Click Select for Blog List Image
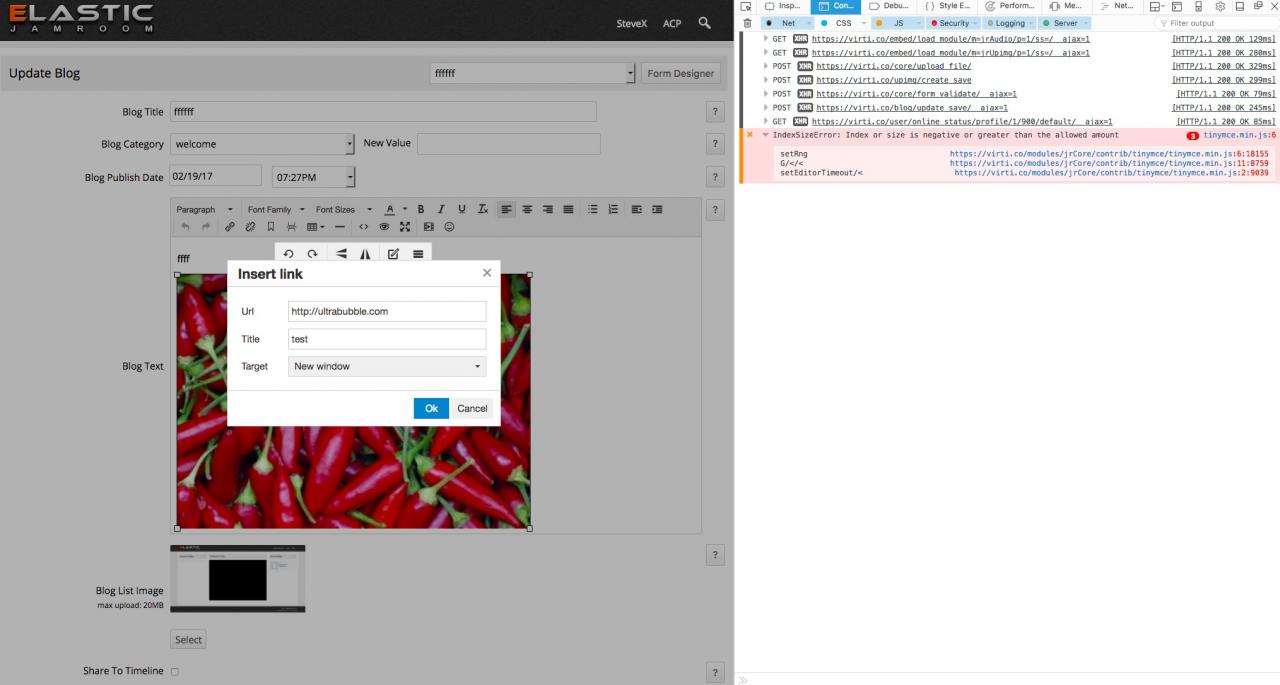 pyautogui.click(x=188, y=640)
